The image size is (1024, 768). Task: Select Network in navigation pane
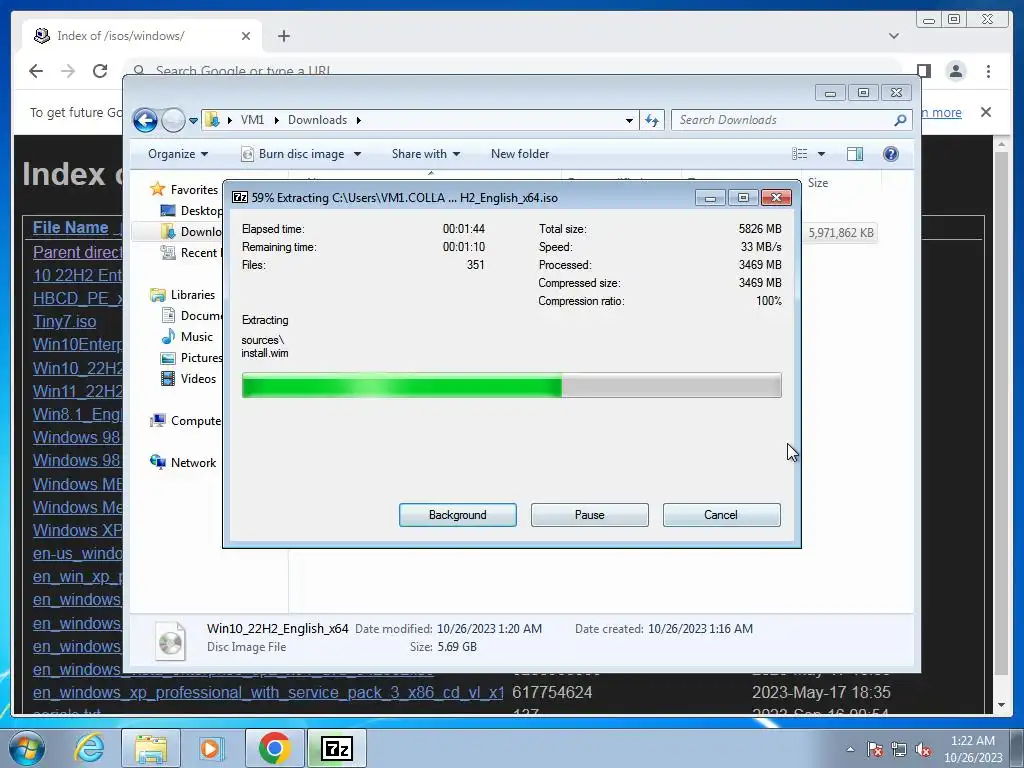184,462
